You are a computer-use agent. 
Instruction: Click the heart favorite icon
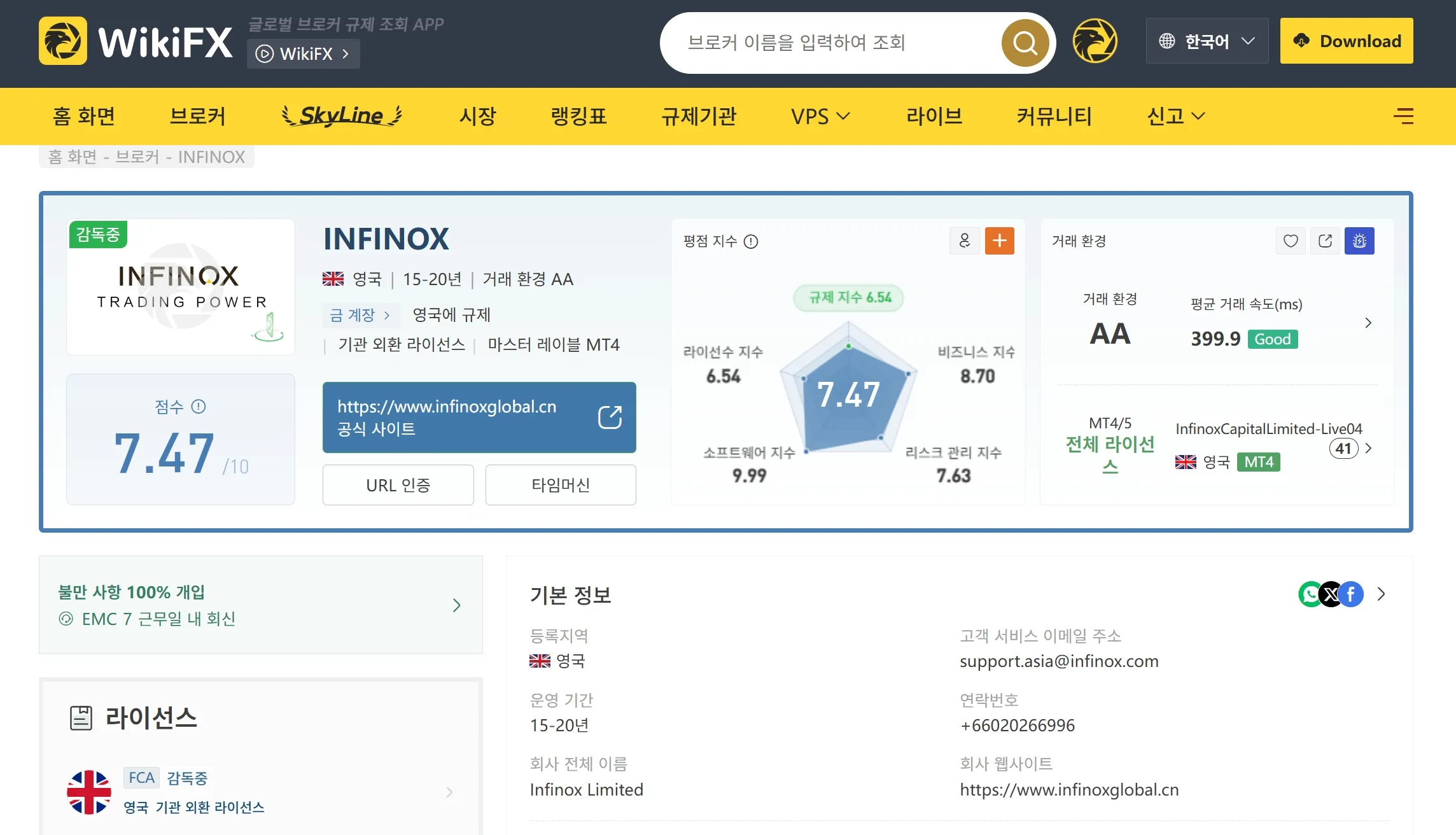click(1291, 241)
